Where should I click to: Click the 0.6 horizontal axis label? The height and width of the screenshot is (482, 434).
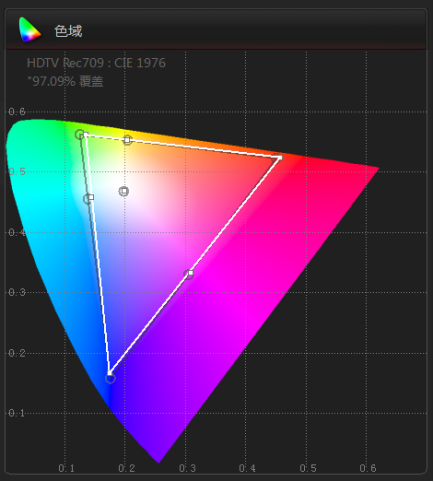pyautogui.click(x=368, y=468)
